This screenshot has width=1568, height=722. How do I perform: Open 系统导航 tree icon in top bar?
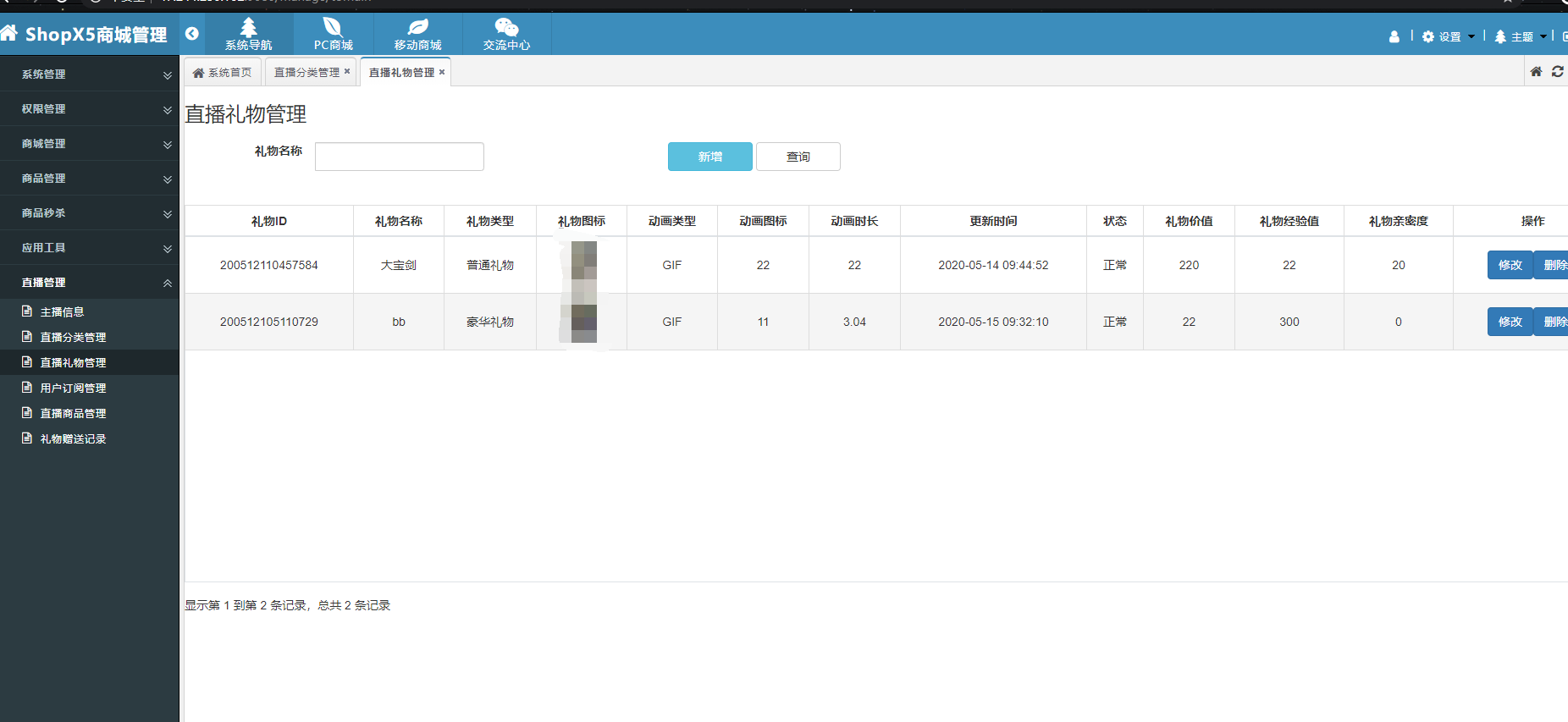[x=249, y=26]
